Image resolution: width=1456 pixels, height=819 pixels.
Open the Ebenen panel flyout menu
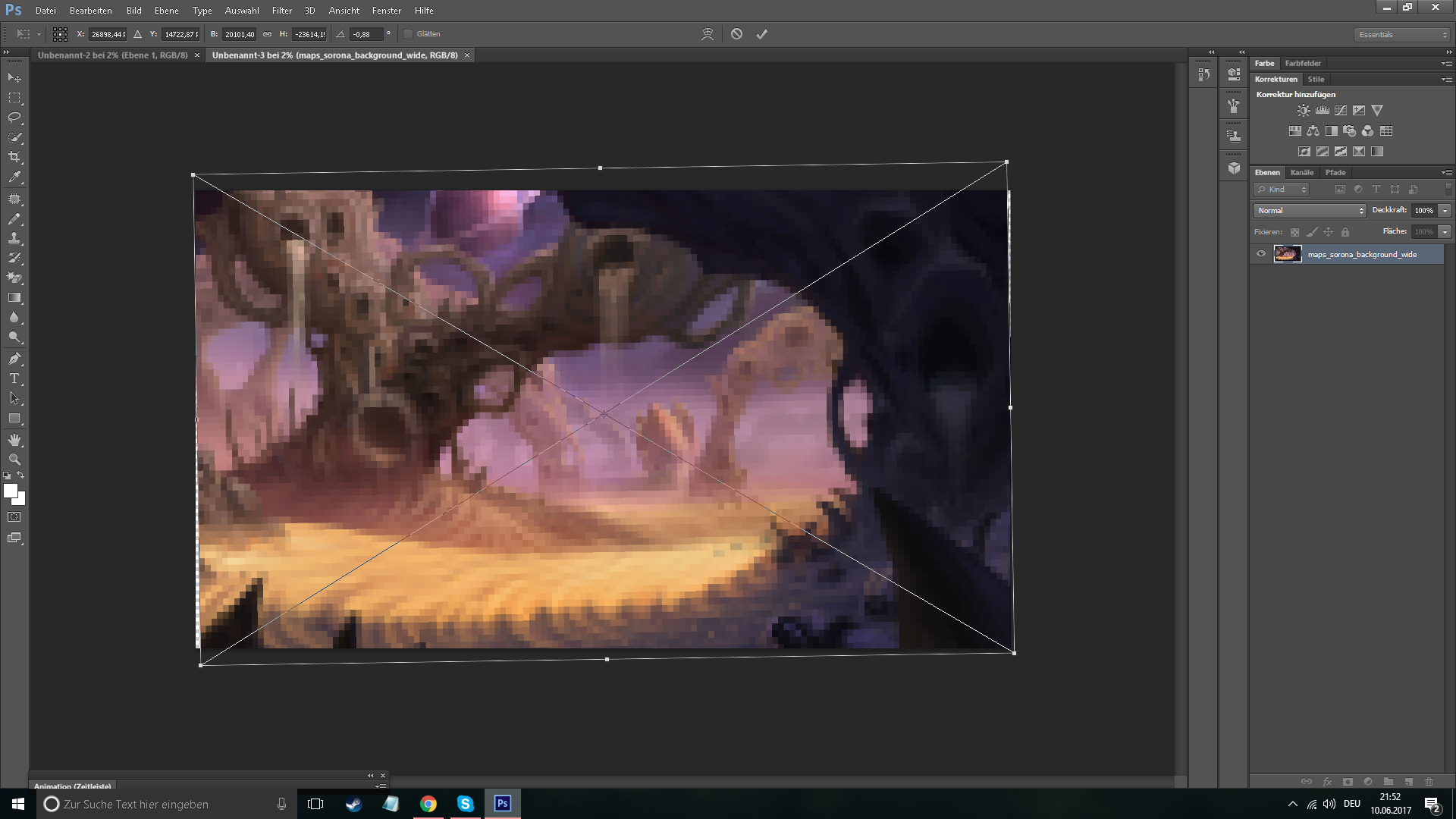tap(1447, 173)
